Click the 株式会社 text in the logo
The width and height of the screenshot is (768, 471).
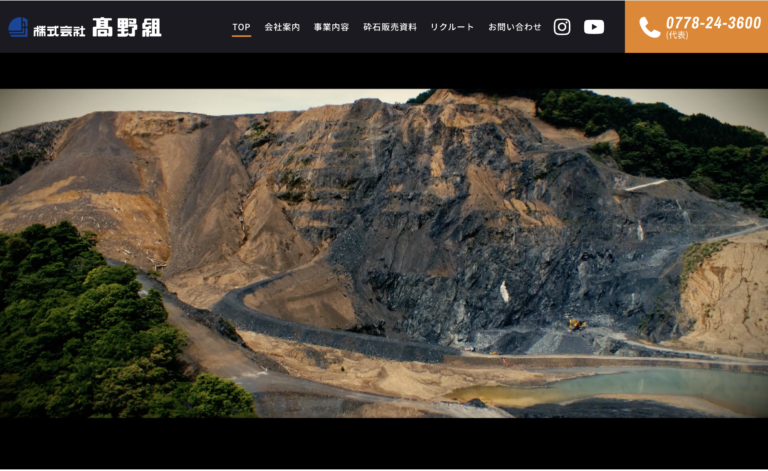pyautogui.click(x=58, y=29)
